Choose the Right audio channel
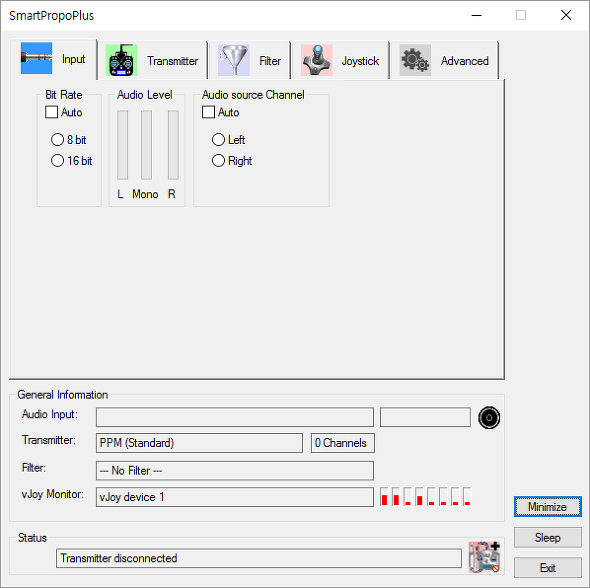The image size is (590, 588). [x=218, y=161]
